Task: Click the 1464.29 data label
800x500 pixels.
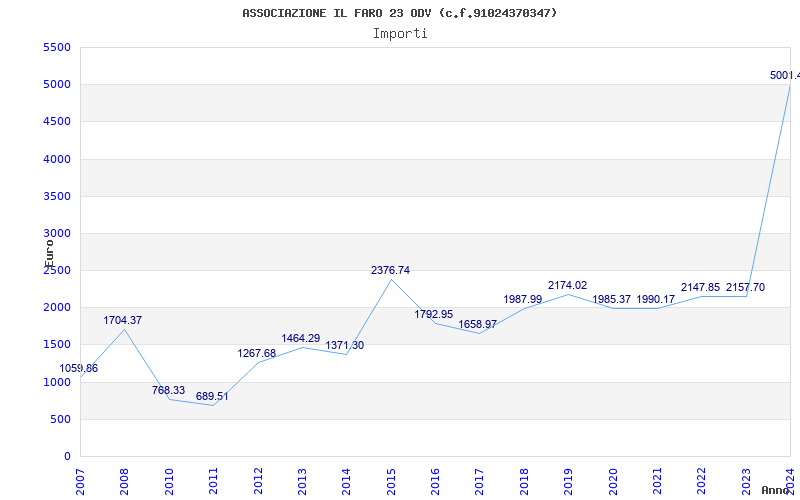Action: click(301, 338)
